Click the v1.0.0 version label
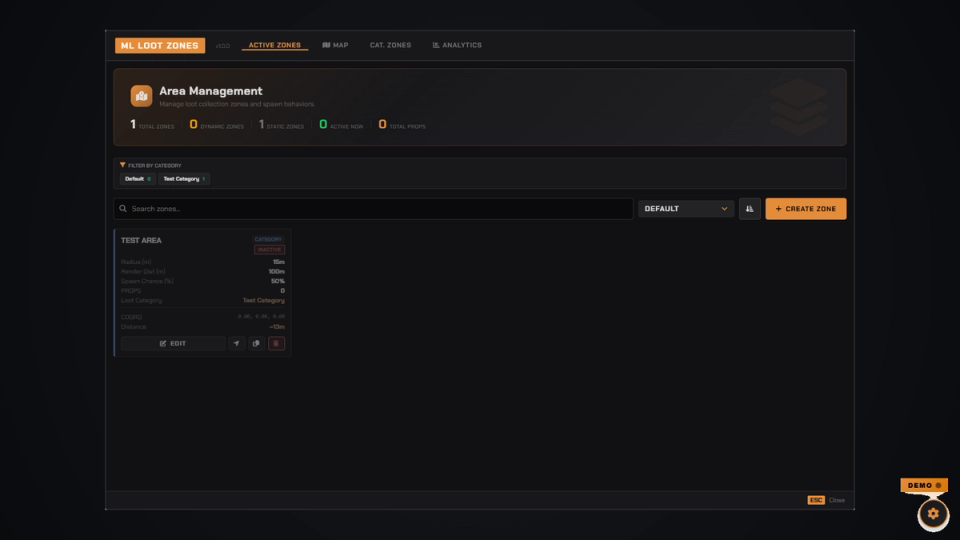The height and width of the screenshot is (540, 960). pos(222,46)
